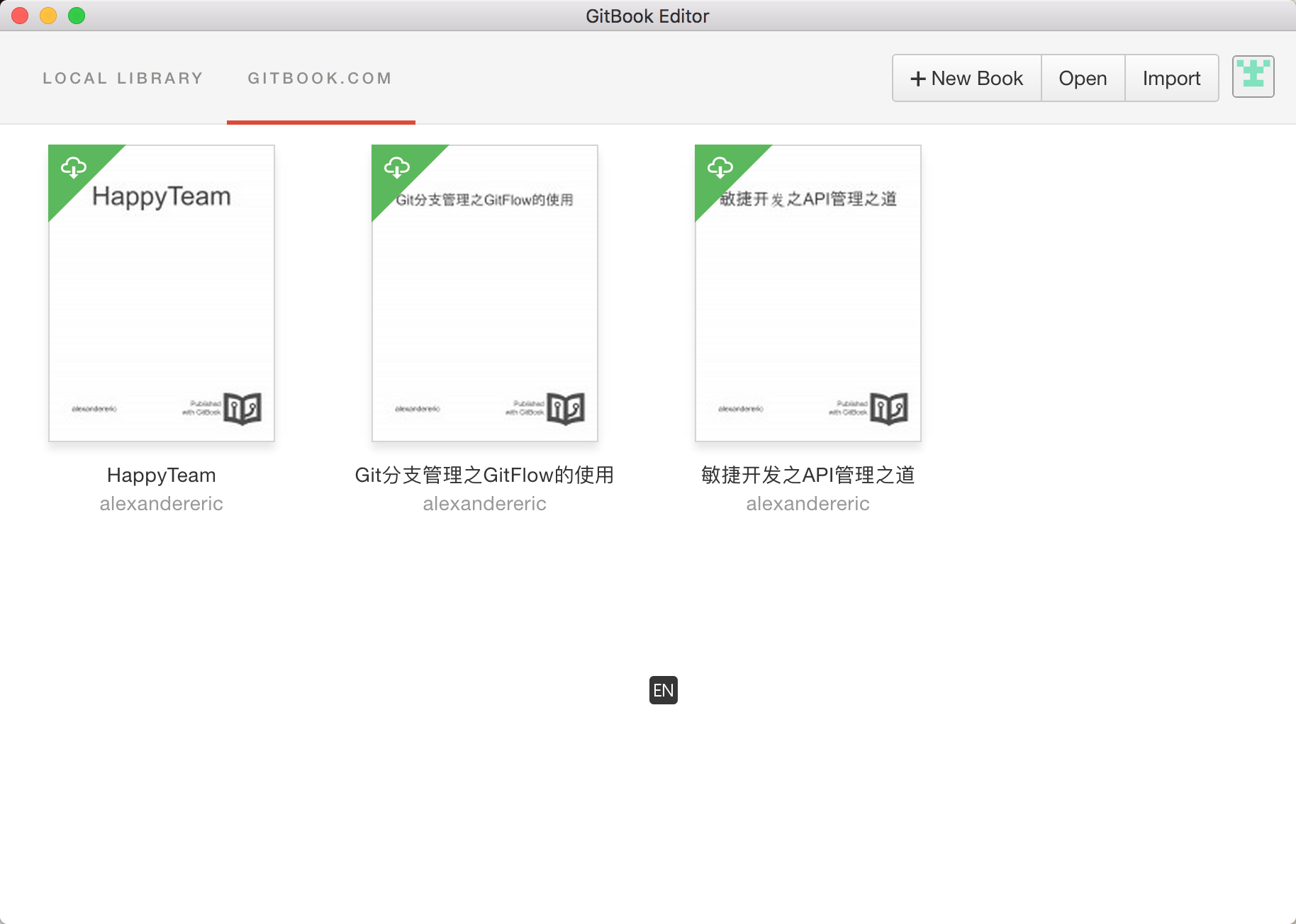This screenshot has width=1296, height=924.
Task: Click the cloud download icon on API管理之道 cover
Action: [720, 168]
